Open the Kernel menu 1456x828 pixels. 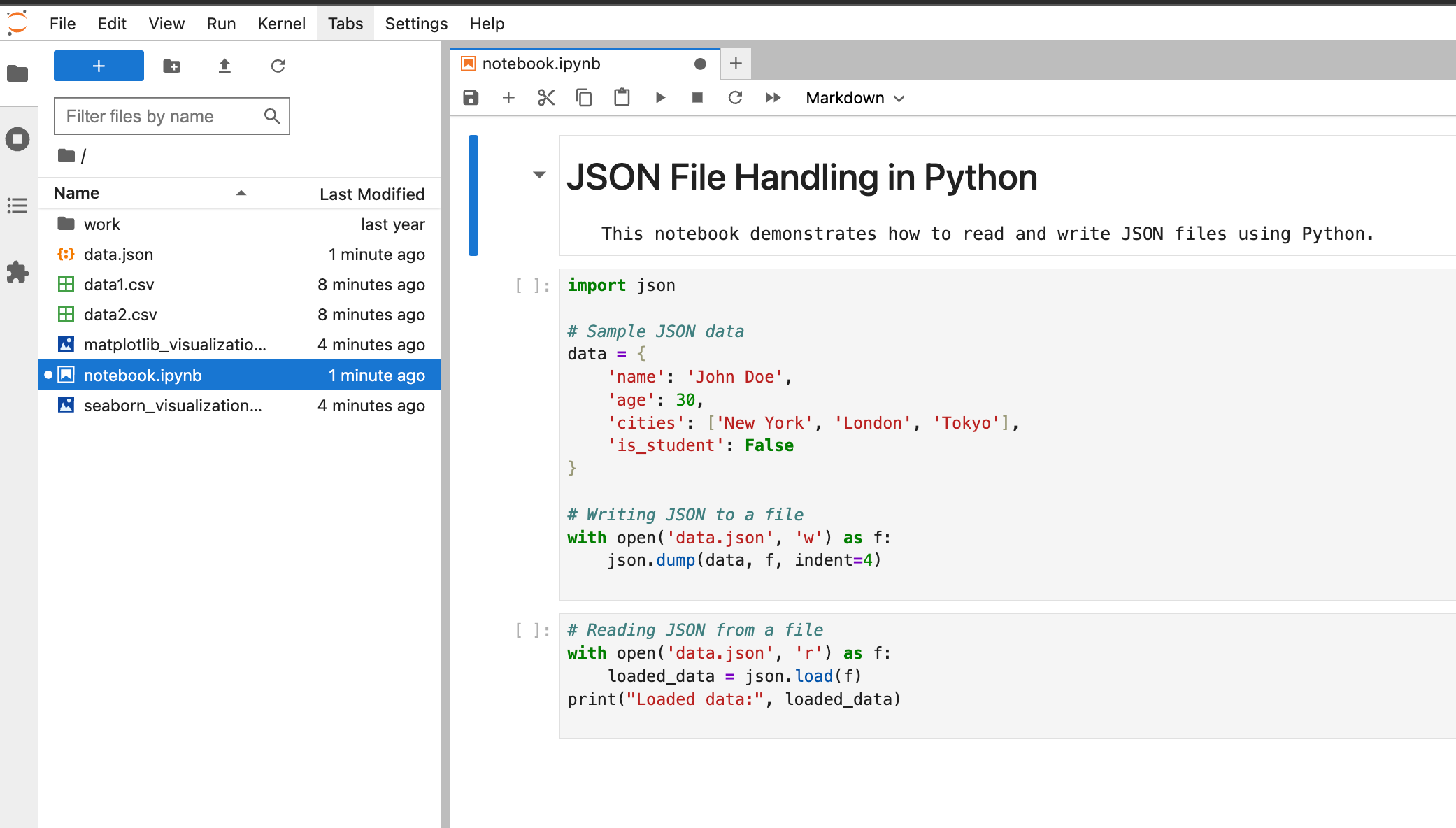(281, 23)
